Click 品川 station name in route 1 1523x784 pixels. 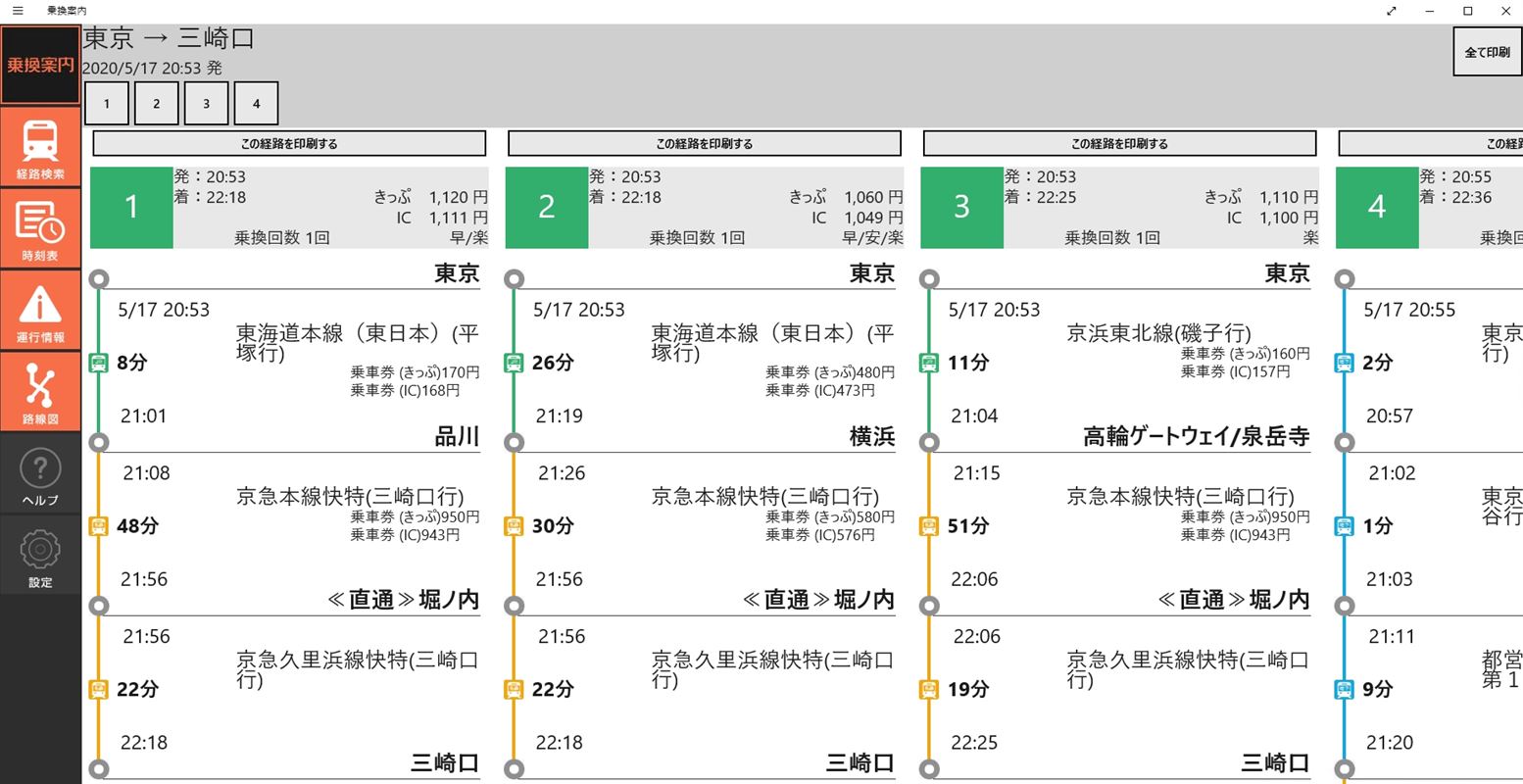coord(457,436)
